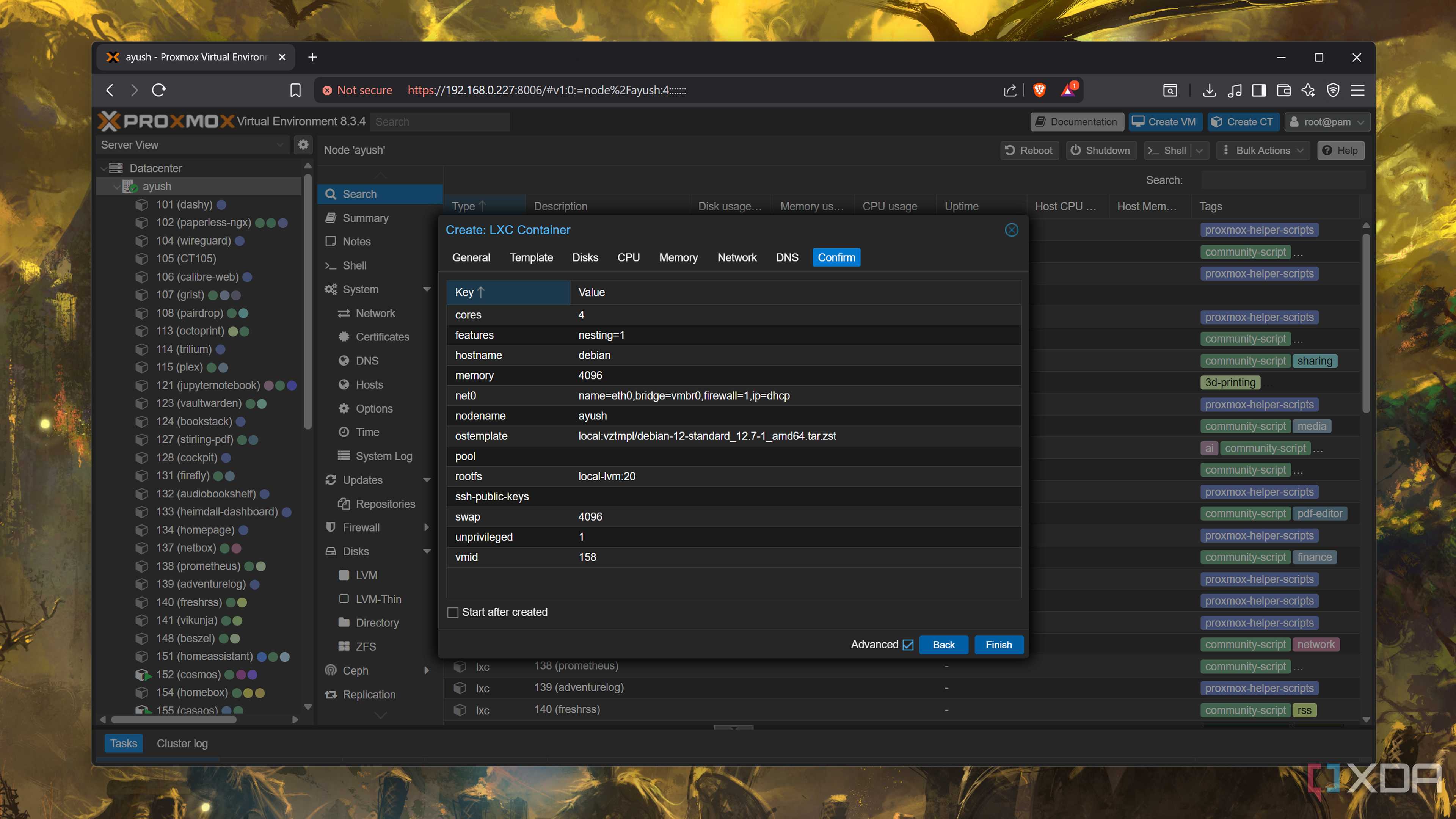The width and height of the screenshot is (1456, 819).
Task: Collapse the System section arrow
Action: click(427, 289)
